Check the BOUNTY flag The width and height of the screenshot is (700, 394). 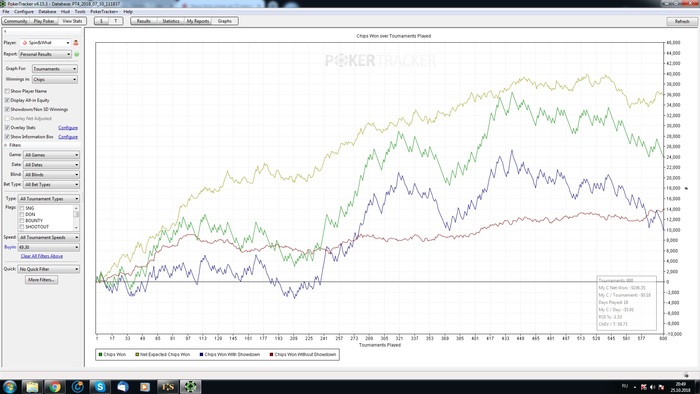(x=21, y=221)
